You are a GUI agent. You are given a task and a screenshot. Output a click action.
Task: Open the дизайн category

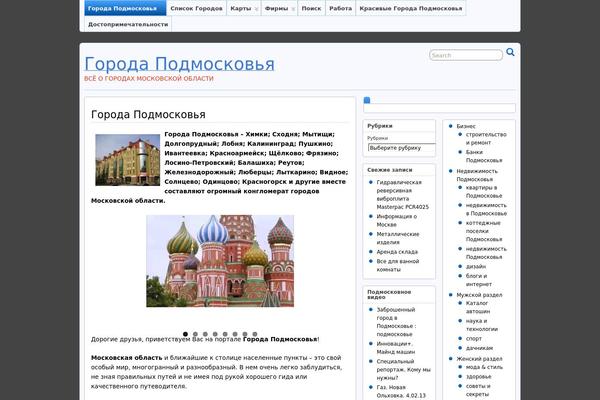pos(476,266)
